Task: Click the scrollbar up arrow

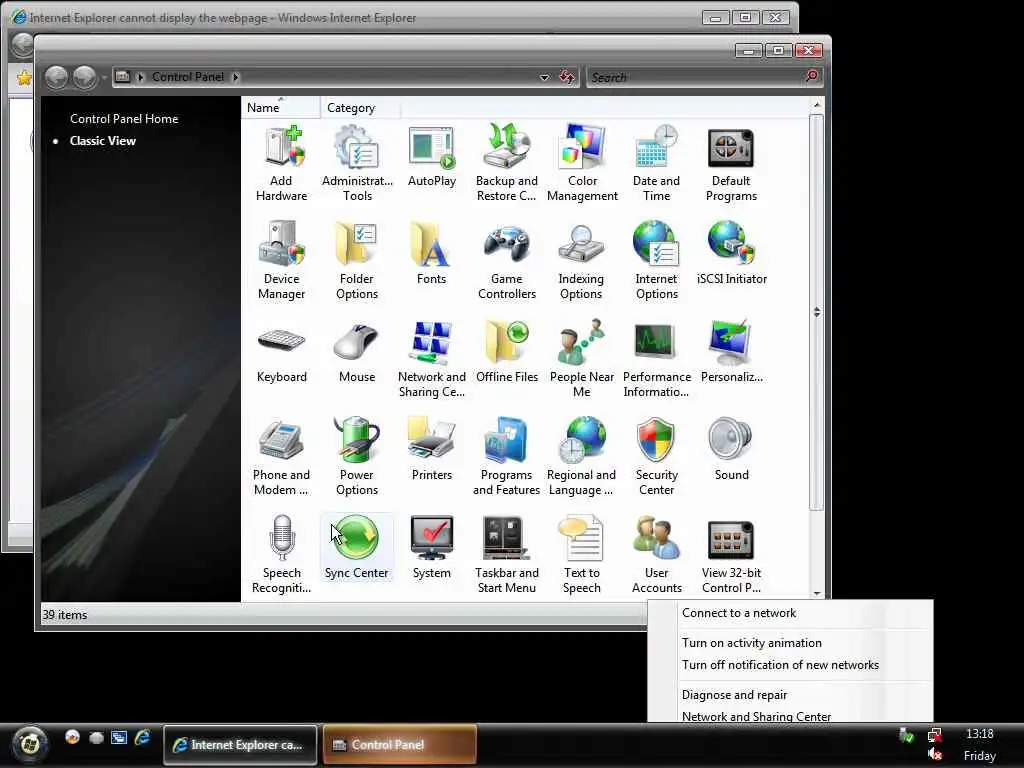Action: tap(816, 104)
